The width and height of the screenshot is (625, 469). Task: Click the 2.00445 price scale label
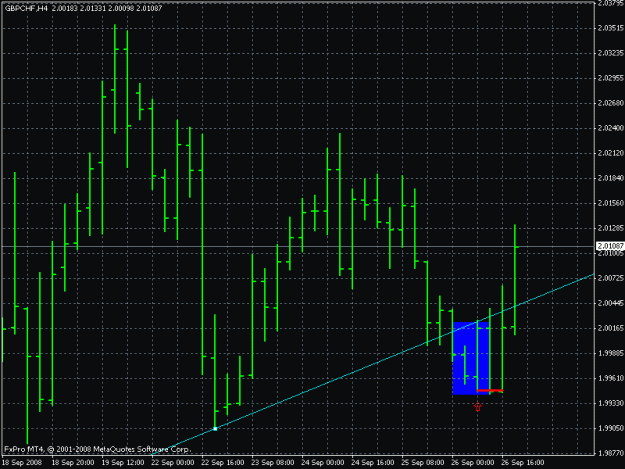611,303
